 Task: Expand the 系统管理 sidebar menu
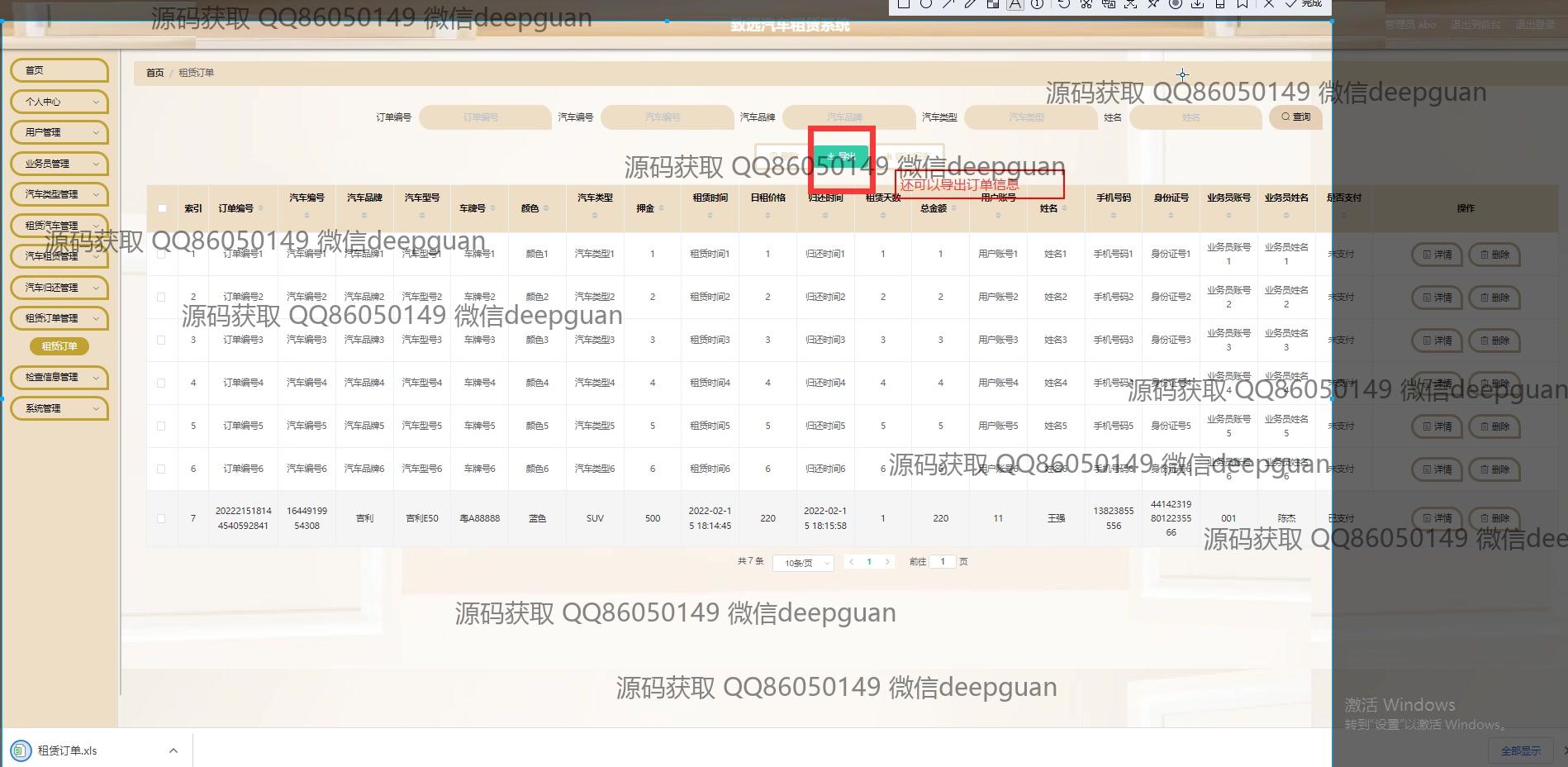pos(59,408)
